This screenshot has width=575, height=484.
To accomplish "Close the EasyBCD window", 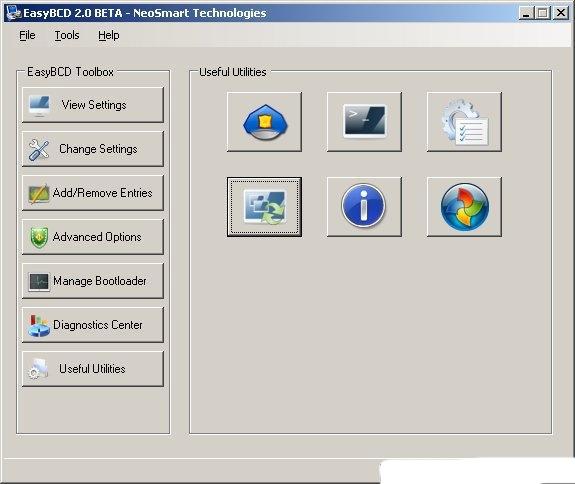I will (x=561, y=13).
